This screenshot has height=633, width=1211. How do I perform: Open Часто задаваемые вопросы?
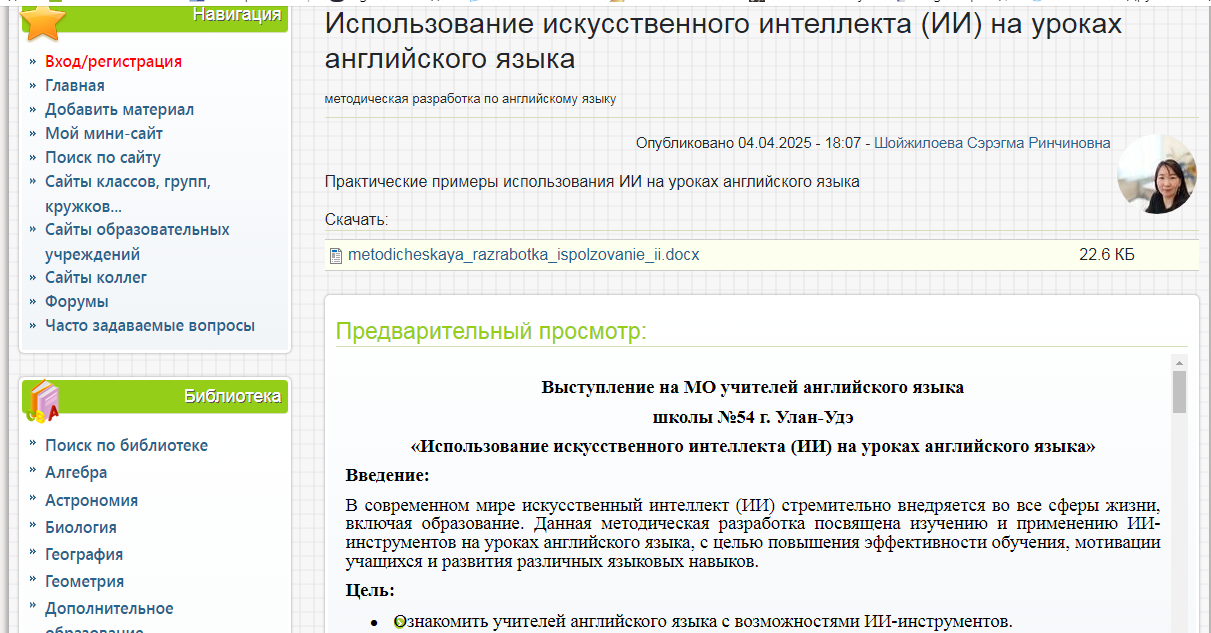coord(149,325)
